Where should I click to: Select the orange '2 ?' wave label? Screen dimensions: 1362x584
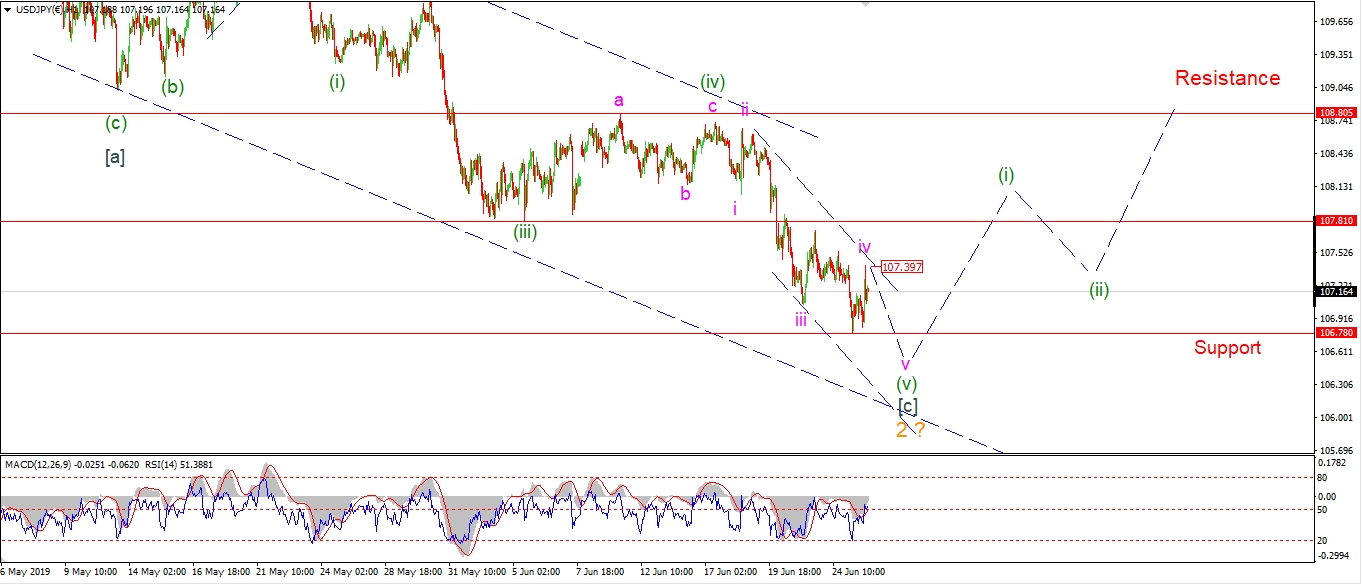pos(909,430)
